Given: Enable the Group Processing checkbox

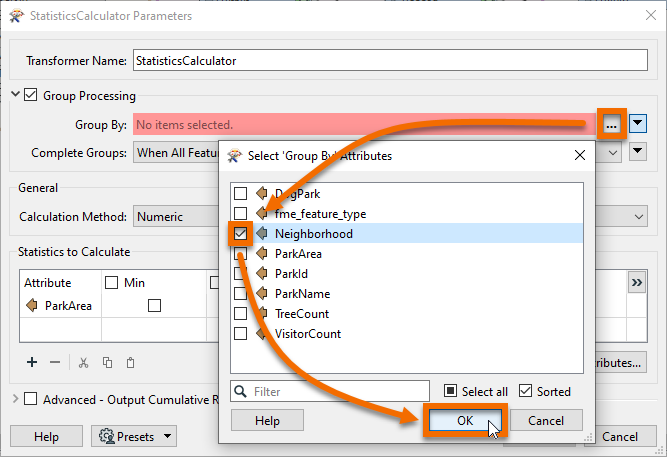Looking at the screenshot, I should [31, 96].
